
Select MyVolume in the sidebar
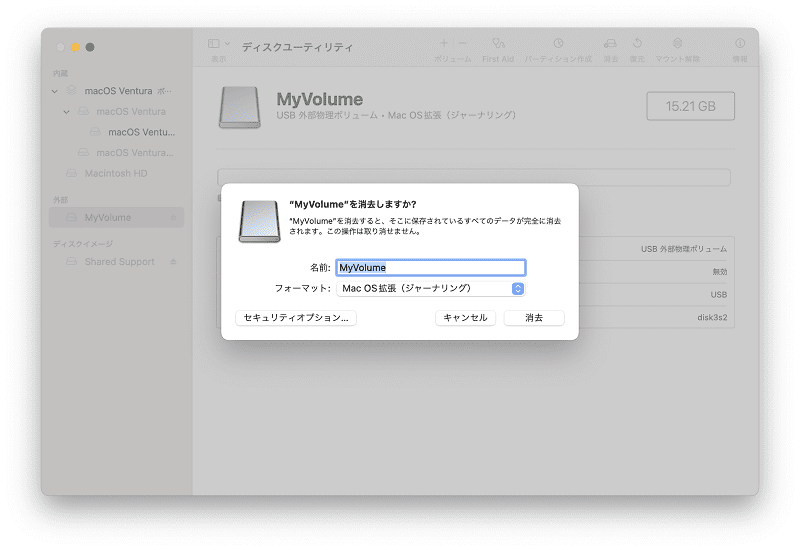click(x=116, y=217)
